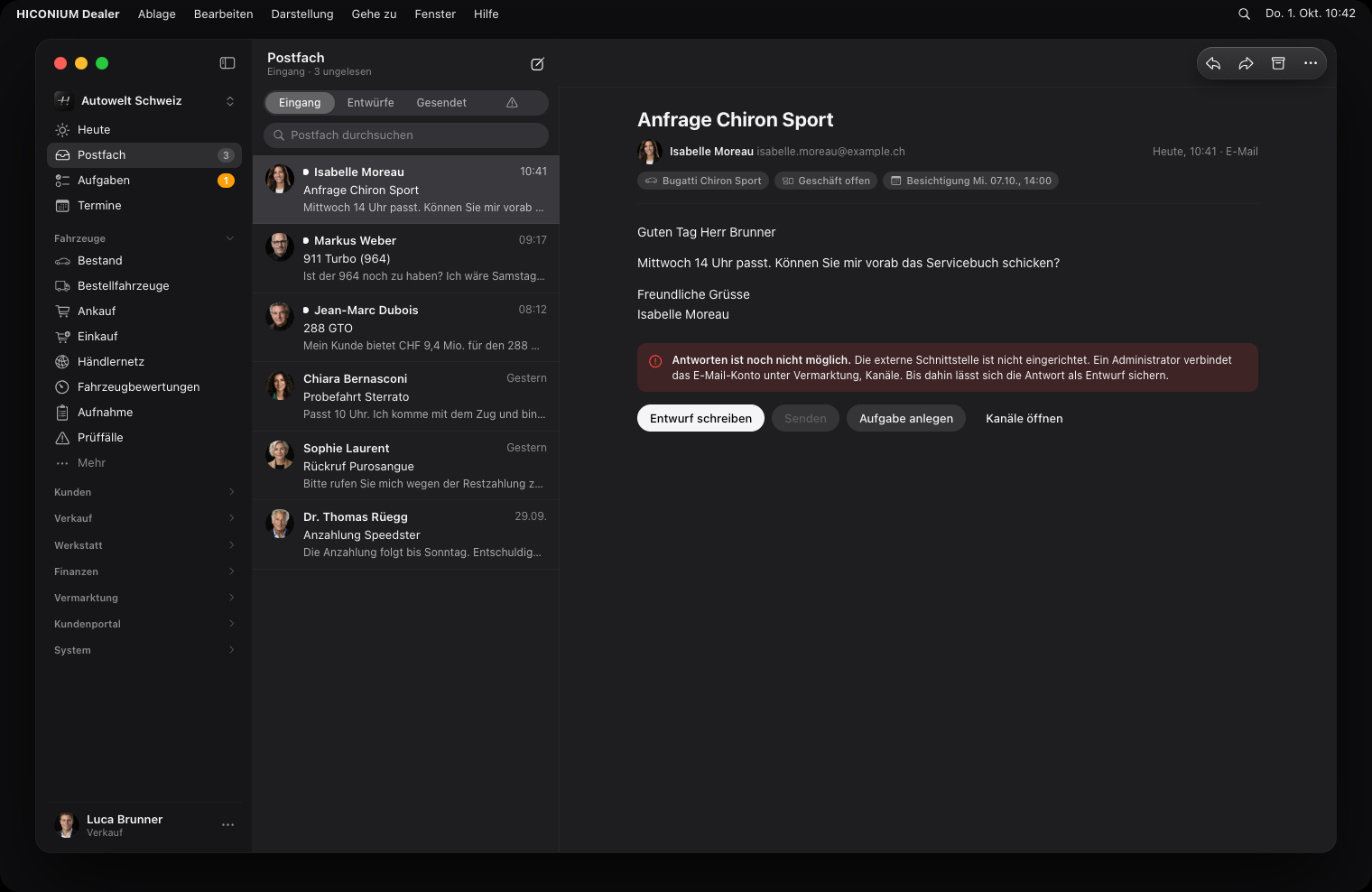Open Händlernetz
Viewport: 1372px width, 892px height.
[x=144, y=362]
